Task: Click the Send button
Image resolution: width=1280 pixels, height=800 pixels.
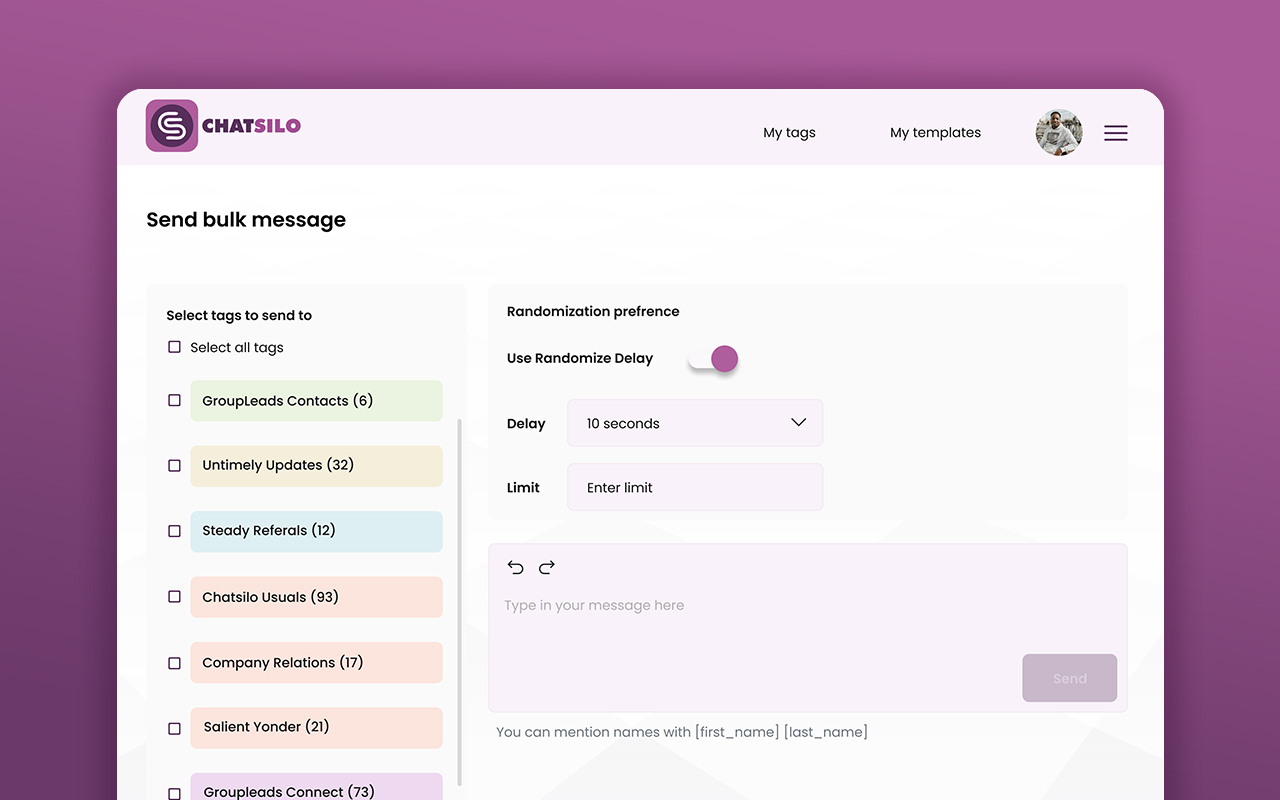Action: coord(1069,678)
